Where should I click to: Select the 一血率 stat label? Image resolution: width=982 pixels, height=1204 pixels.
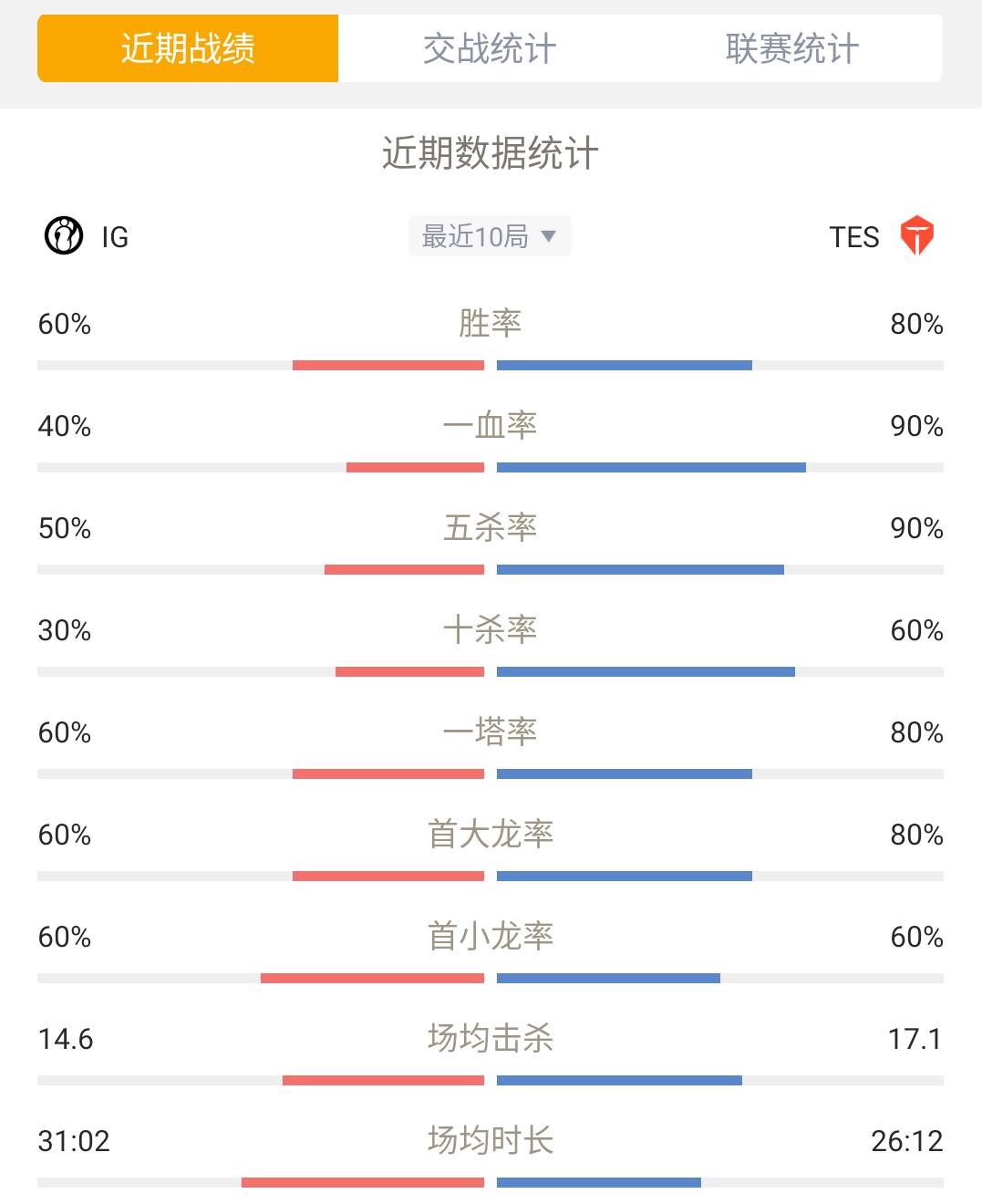(x=491, y=425)
